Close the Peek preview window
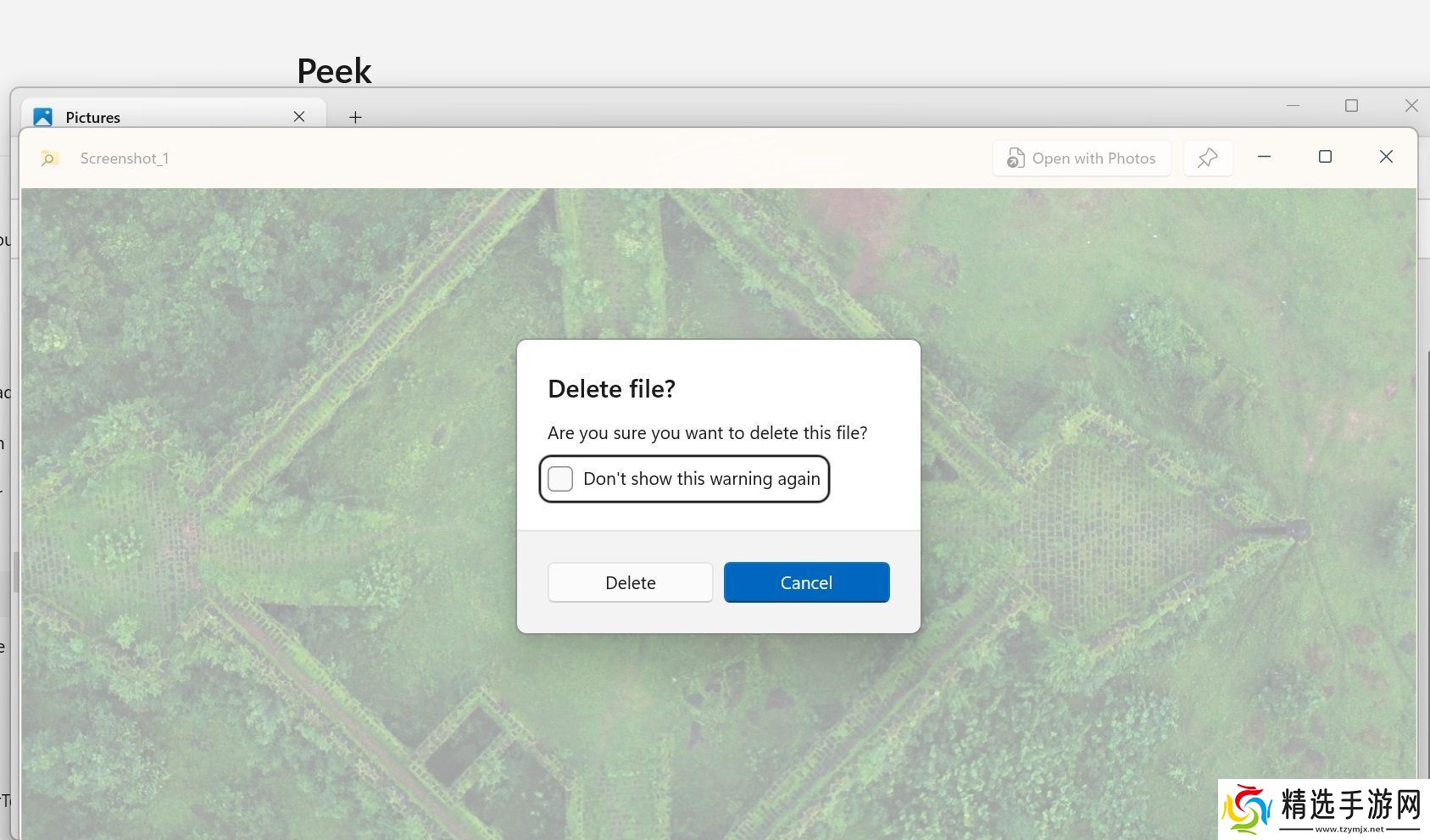The width and height of the screenshot is (1430, 840). pos(1386,157)
